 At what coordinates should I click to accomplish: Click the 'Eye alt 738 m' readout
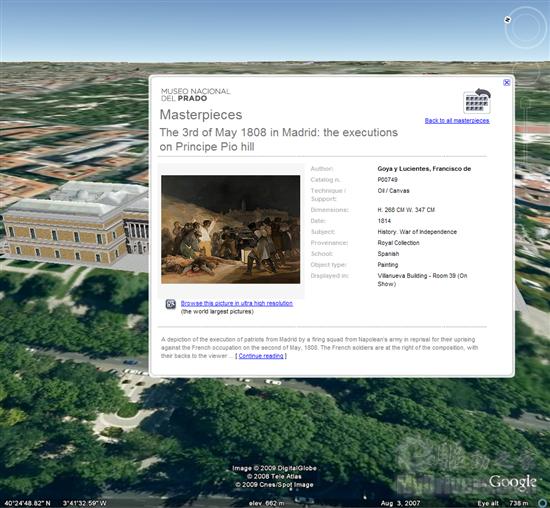click(502, 503)
